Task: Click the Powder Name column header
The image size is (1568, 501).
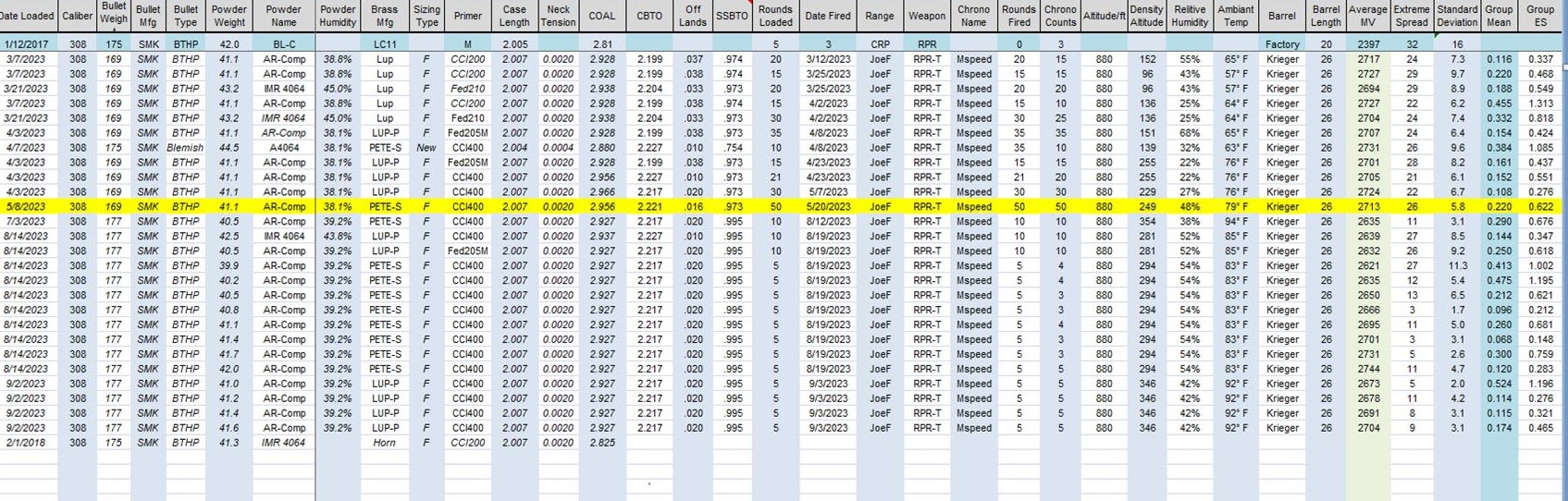Action: [283, 16]
